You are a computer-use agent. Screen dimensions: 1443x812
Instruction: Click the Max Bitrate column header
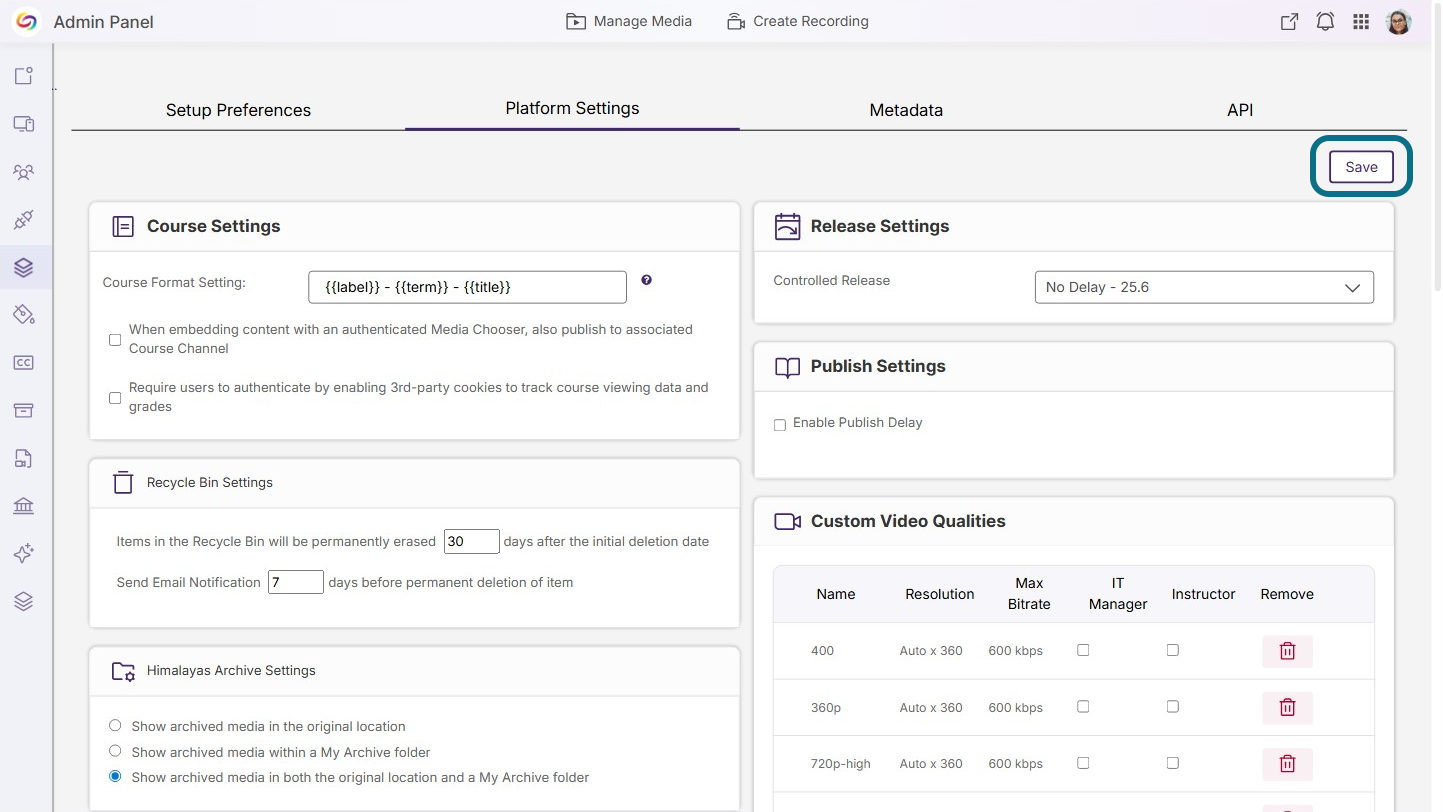click(1029, 593)
